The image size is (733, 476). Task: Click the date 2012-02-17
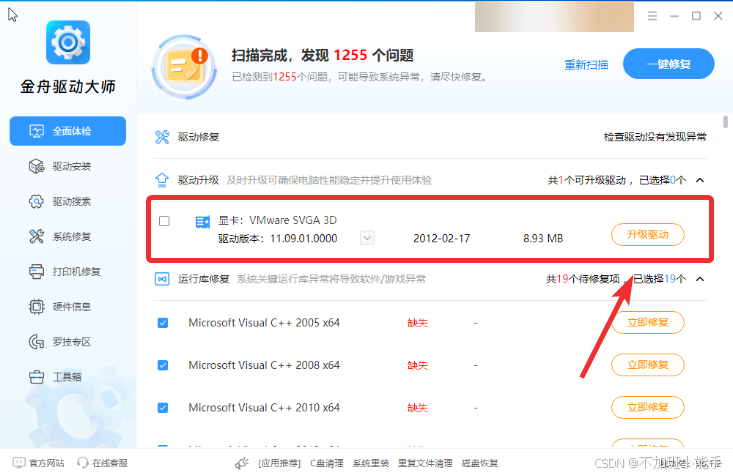coord(442,238)
